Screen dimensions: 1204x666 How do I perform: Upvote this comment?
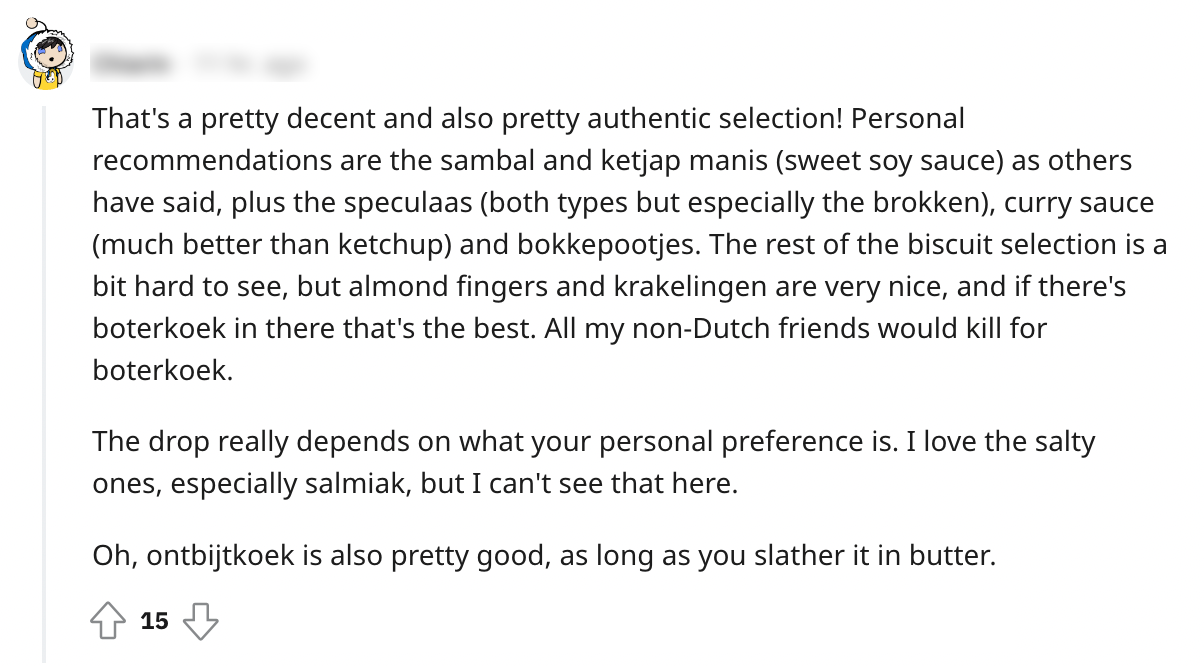[x=107, y=621]
